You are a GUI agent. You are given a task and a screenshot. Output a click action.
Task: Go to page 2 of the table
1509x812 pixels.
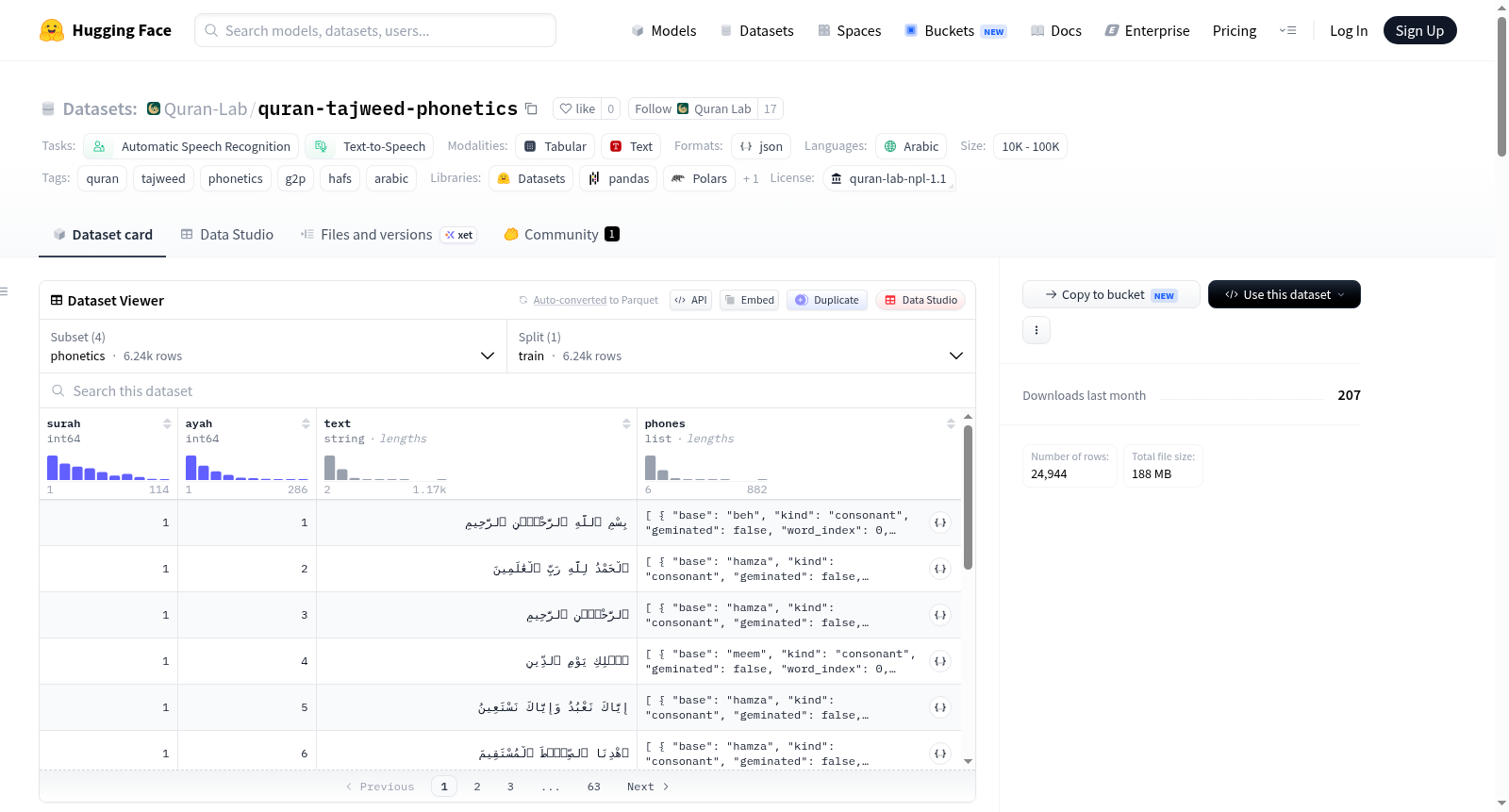coord(477,787)
